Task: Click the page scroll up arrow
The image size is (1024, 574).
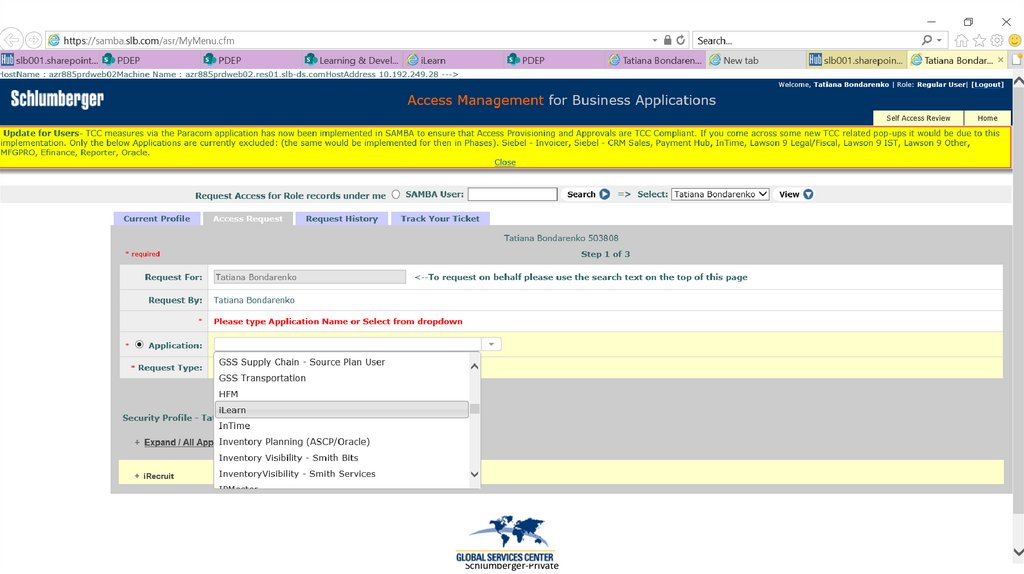Action: point(1018,82)
